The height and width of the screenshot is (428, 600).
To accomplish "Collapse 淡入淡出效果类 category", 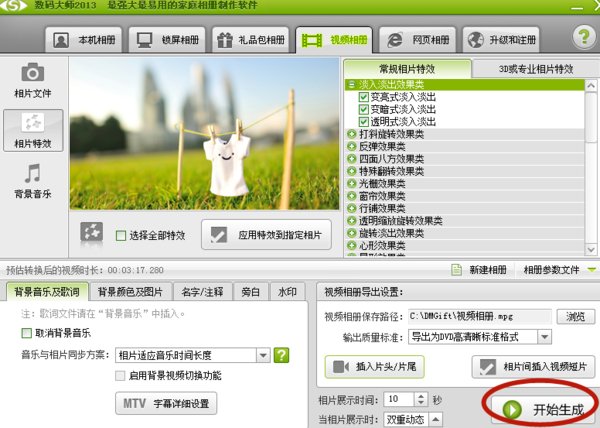I will [351, 85].
